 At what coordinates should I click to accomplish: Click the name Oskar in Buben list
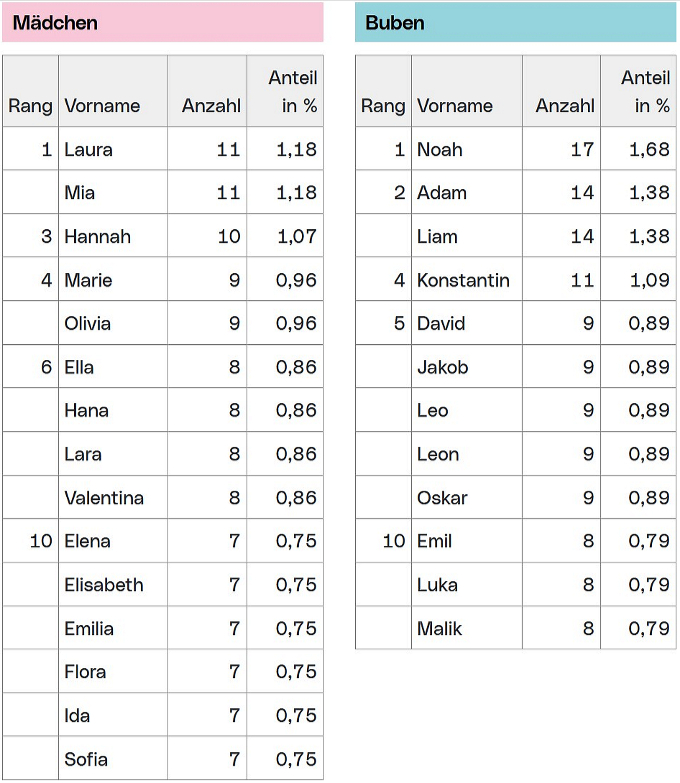point(442,498)
